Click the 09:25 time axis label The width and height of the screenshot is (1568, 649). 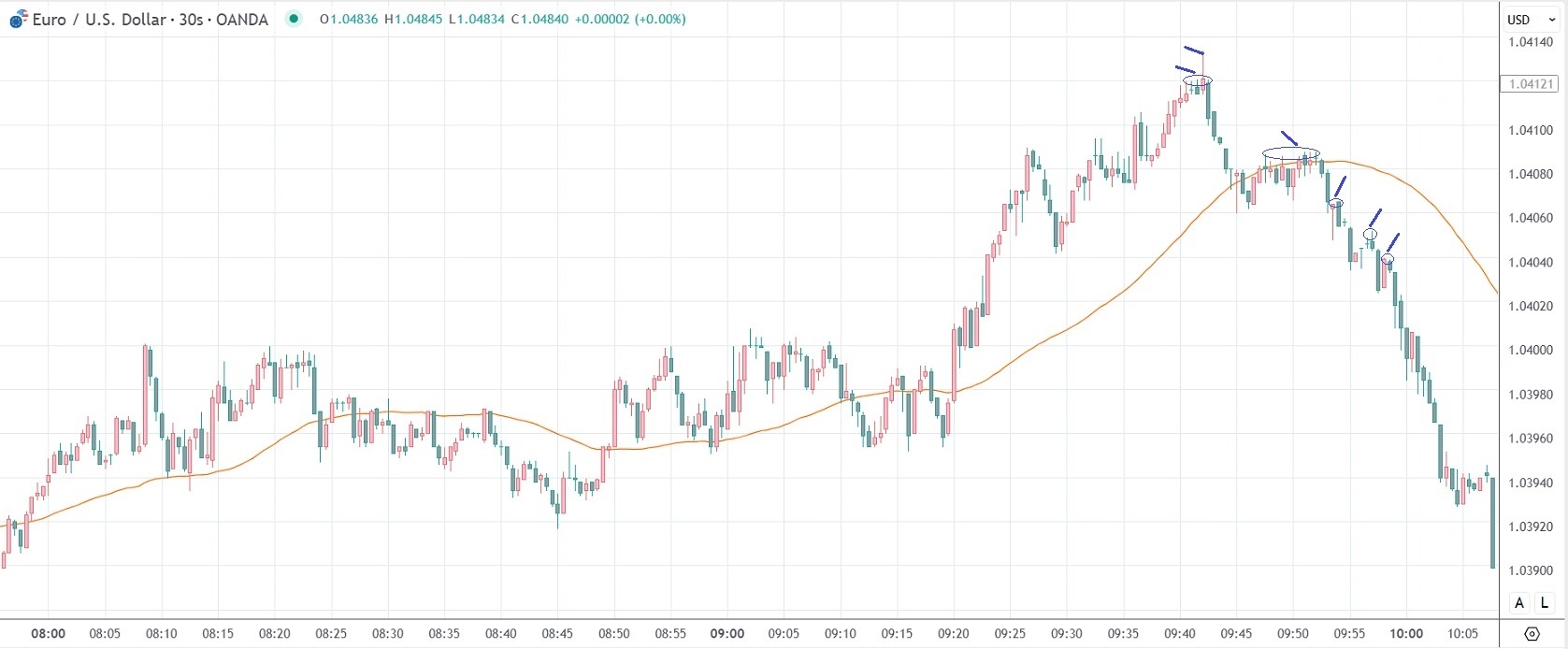pos(1010,633)
